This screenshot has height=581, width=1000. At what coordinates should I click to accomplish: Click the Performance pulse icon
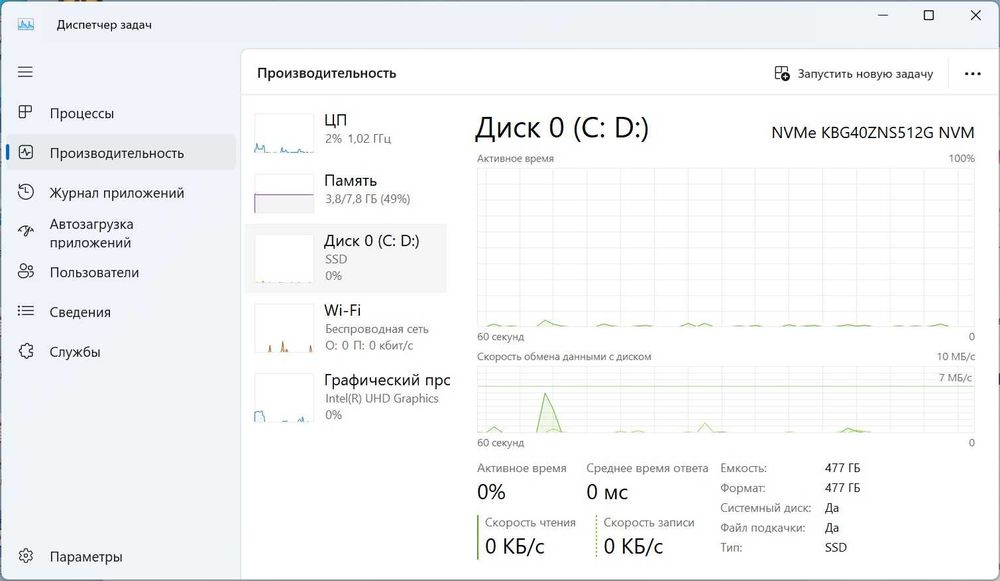point(27,153)
